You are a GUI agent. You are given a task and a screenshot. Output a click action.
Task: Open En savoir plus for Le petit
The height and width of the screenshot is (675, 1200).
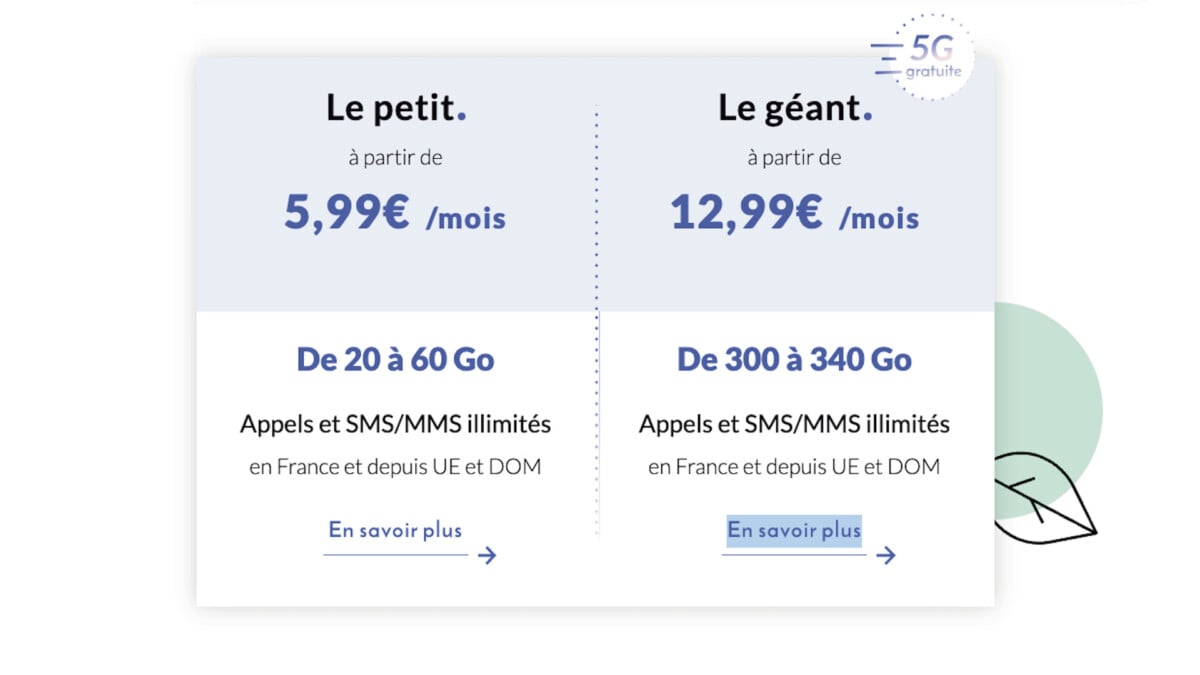(x=395, y=530)
